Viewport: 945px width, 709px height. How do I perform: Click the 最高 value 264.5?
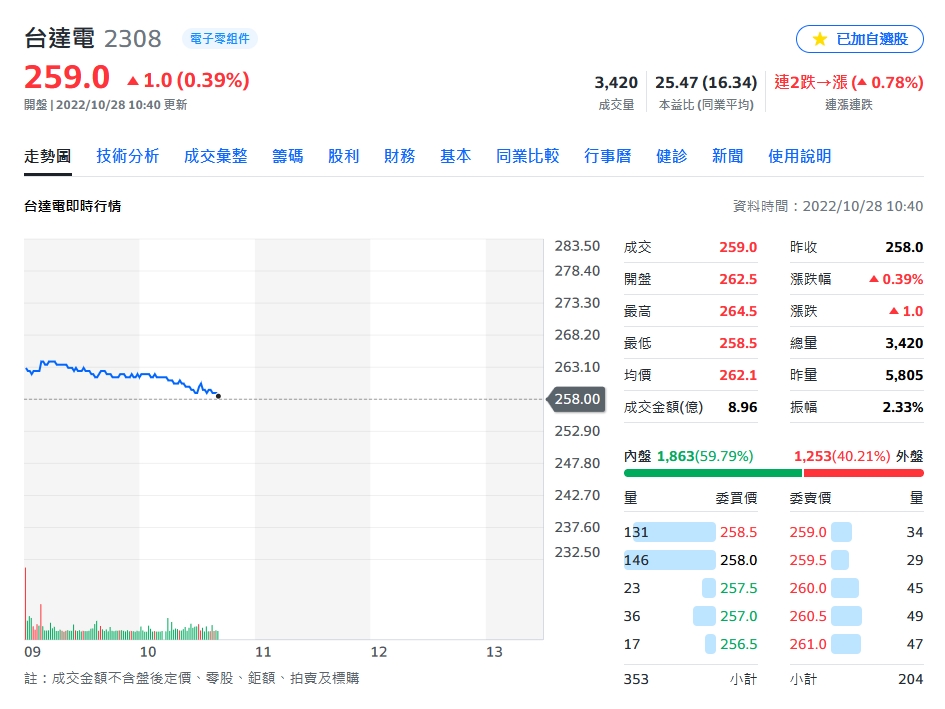738,311
